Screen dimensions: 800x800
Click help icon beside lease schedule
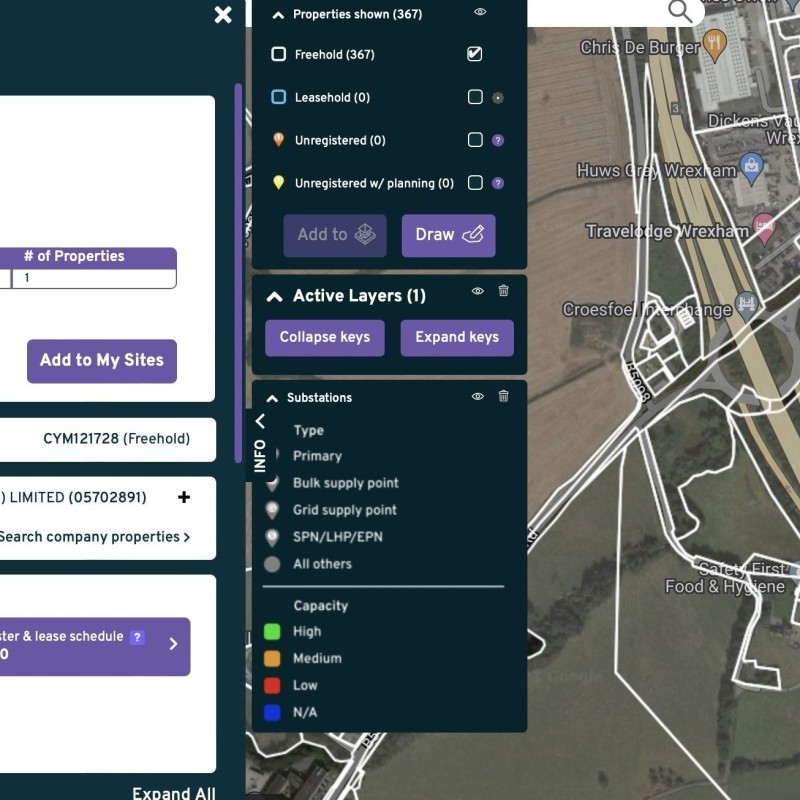pyautogui.click(x=137, y=637)
